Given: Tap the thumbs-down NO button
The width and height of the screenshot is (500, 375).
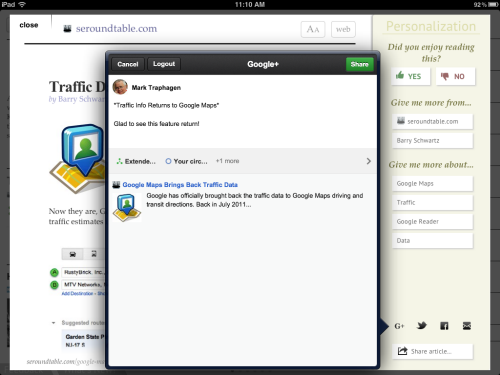Looking at the screenshot, I should click(455, 76).
